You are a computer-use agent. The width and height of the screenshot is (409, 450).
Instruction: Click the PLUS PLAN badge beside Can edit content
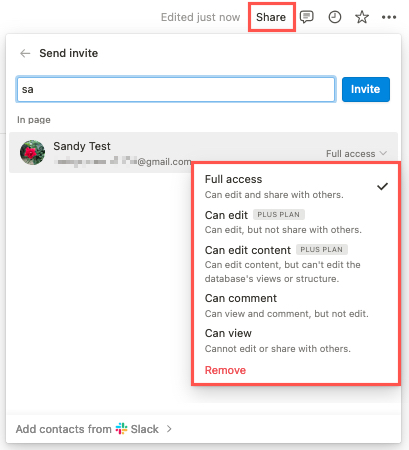pyautogui.click(x=322, y=250)
